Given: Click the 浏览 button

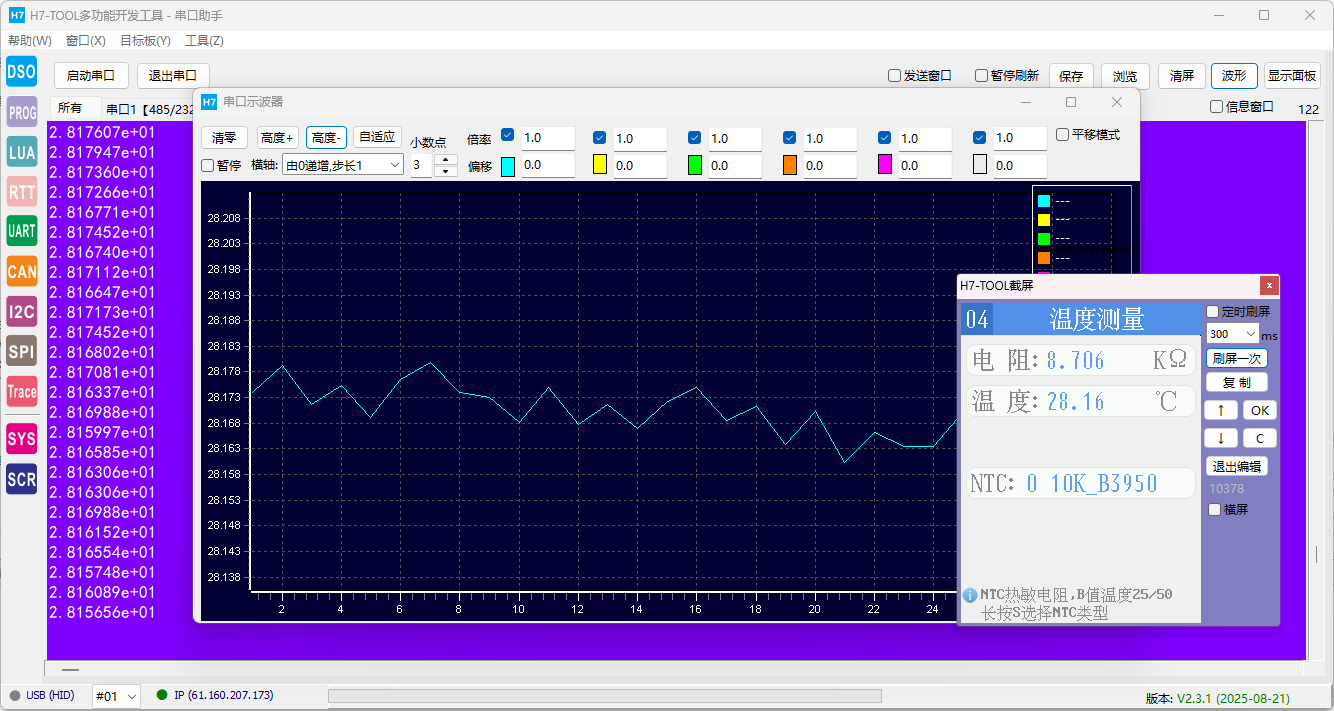Looking at the screenshot, I should tap(1126, 76).
